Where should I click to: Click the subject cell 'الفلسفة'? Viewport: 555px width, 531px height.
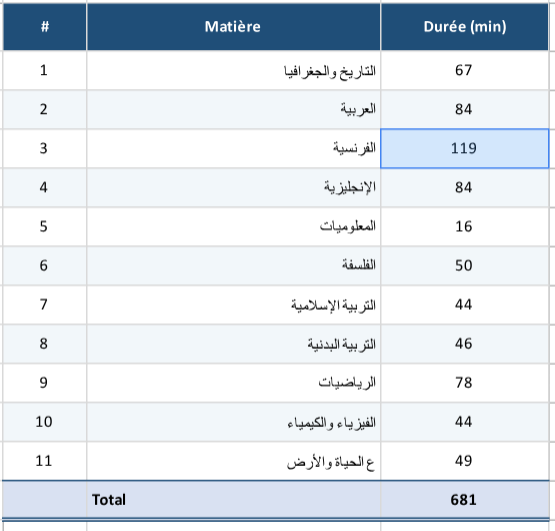(x=234, y=266)
